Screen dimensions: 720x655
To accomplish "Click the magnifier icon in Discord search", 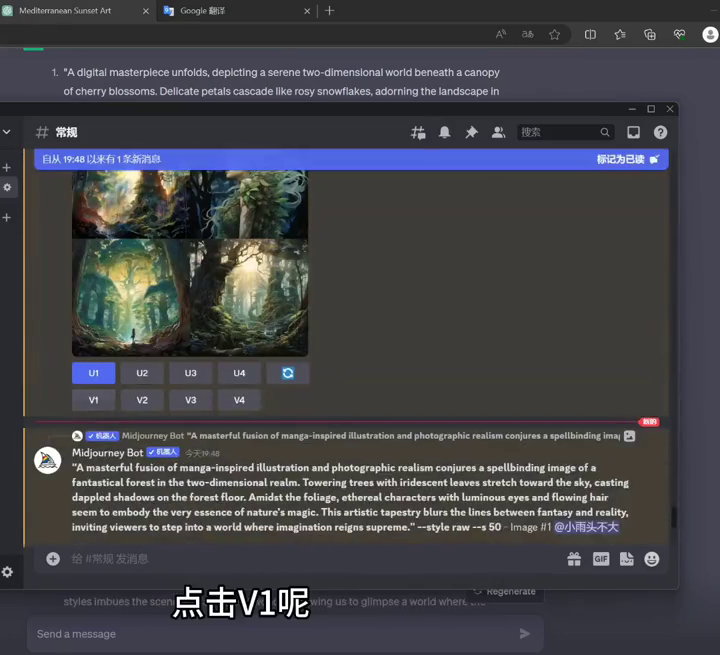I will point(605,132).
